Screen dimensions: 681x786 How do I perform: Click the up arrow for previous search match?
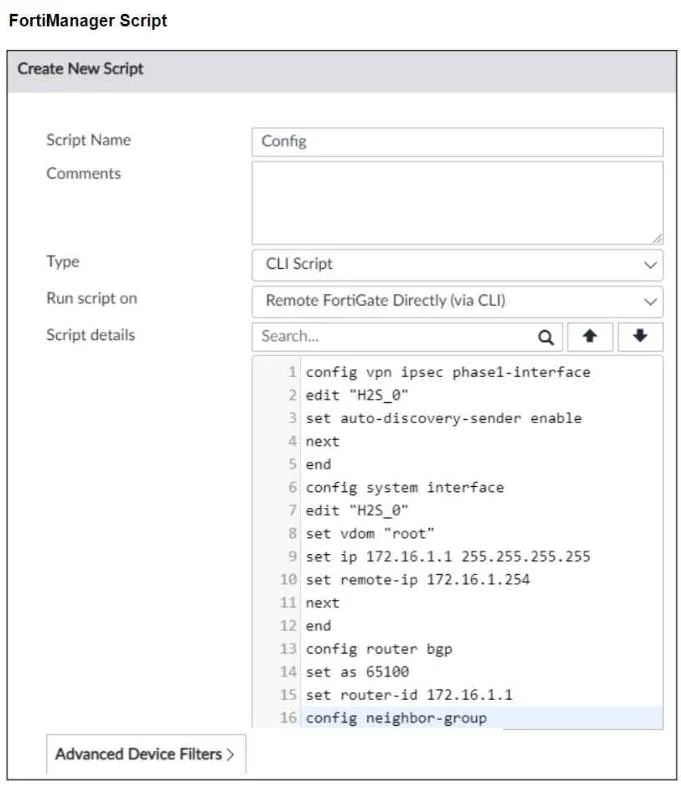tap(590, 337)
